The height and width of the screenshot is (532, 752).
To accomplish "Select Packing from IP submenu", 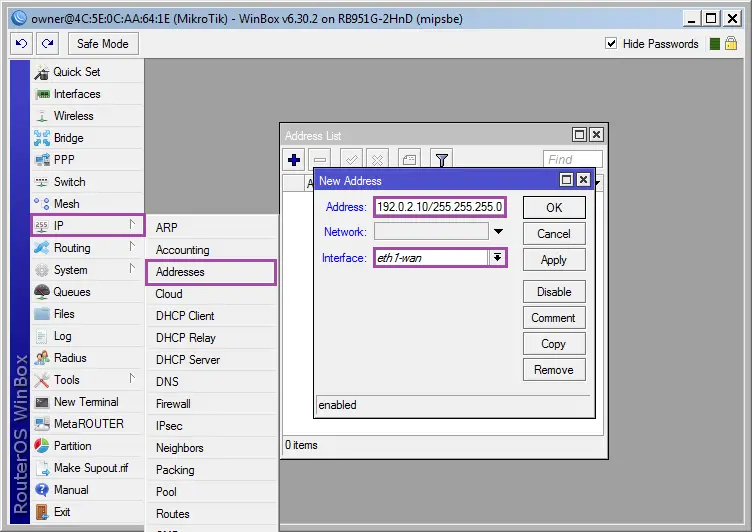I will (212, 470).
